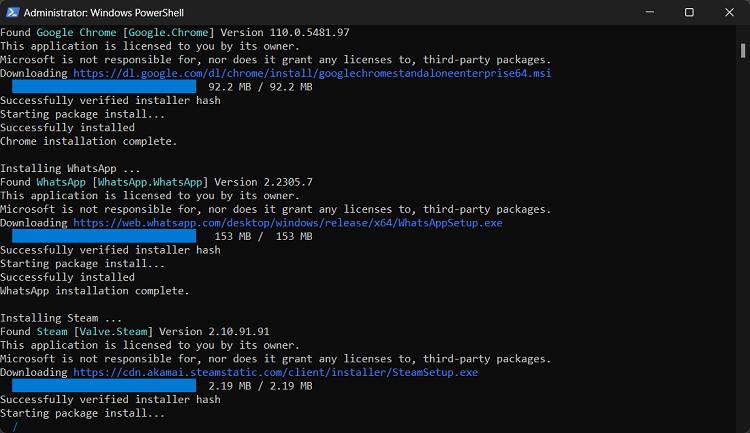Click the Chrome download progress bar
The image size is (750, 433).
tap(104, 87)
